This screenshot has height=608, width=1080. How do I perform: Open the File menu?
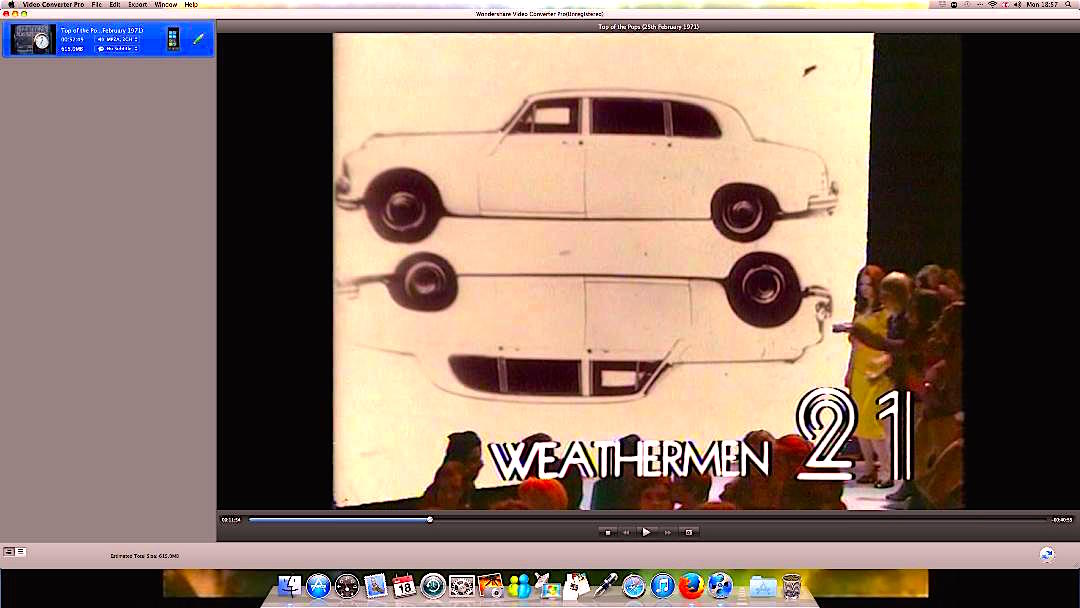tap(96, 4)
